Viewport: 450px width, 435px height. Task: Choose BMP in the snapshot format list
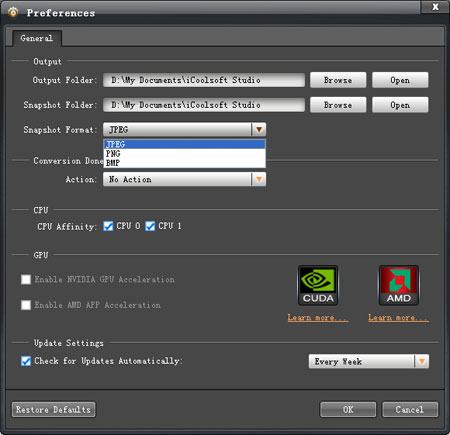pos(184,163)
